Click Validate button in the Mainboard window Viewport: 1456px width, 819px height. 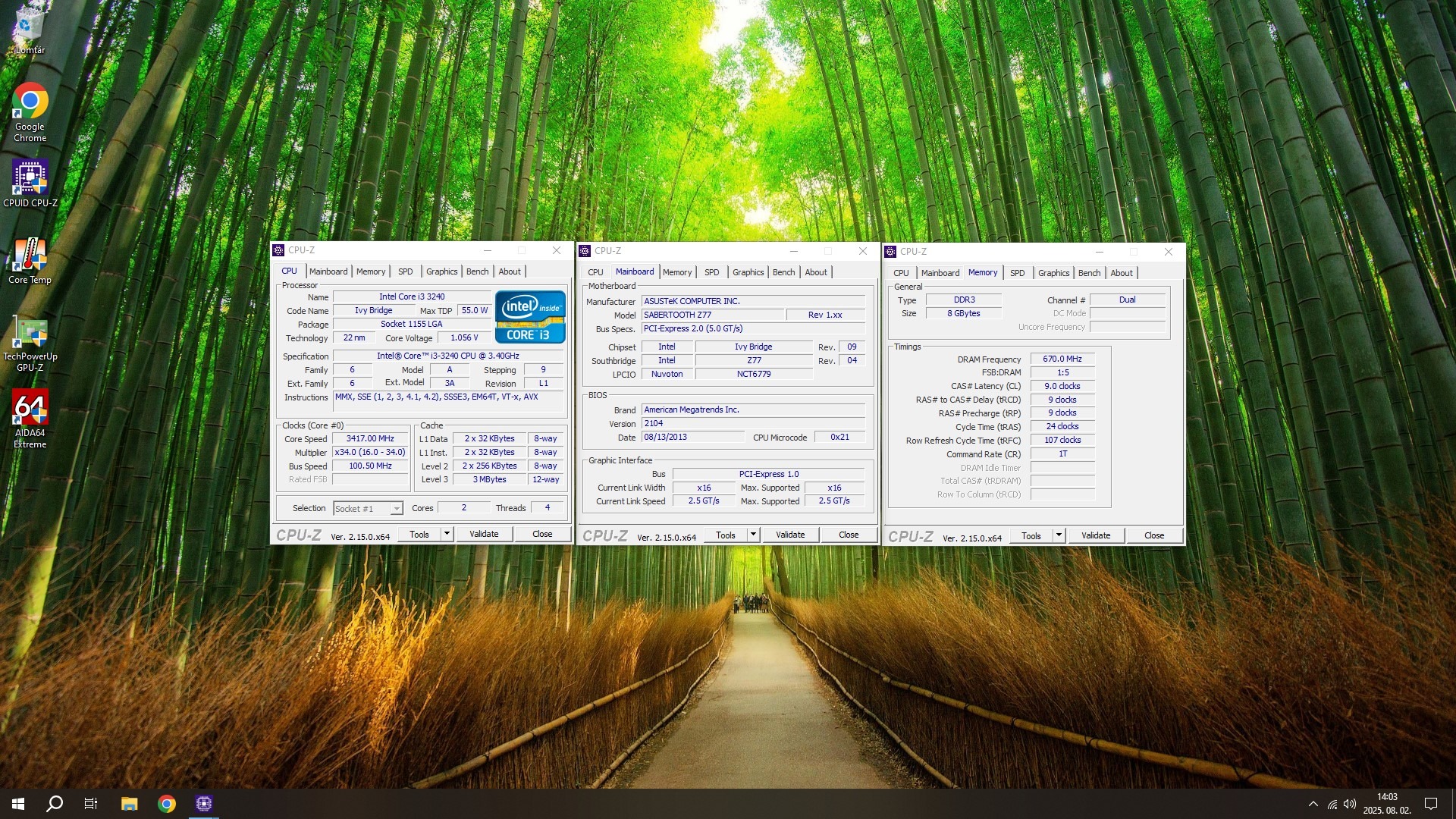coord(789,535)
